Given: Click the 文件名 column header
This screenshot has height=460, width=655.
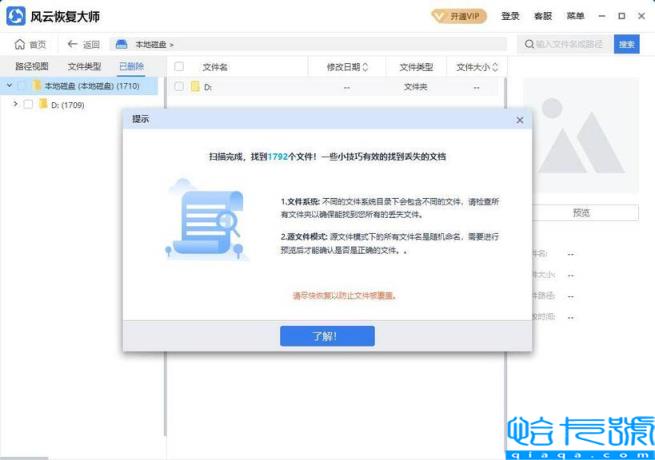Looking at the screenshot, I should (x=215, y=67).
